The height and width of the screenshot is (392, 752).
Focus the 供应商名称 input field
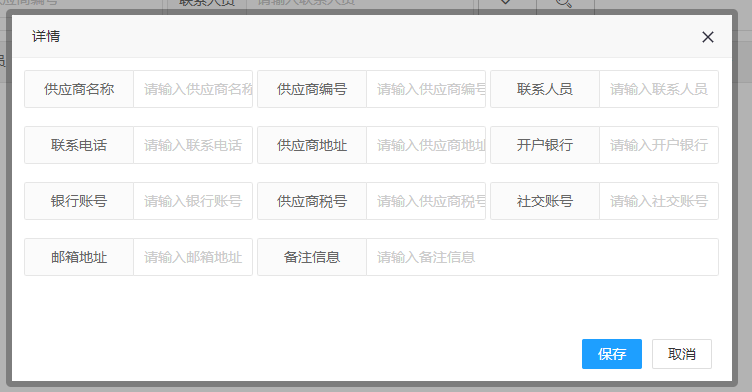[x=193, y=89]
